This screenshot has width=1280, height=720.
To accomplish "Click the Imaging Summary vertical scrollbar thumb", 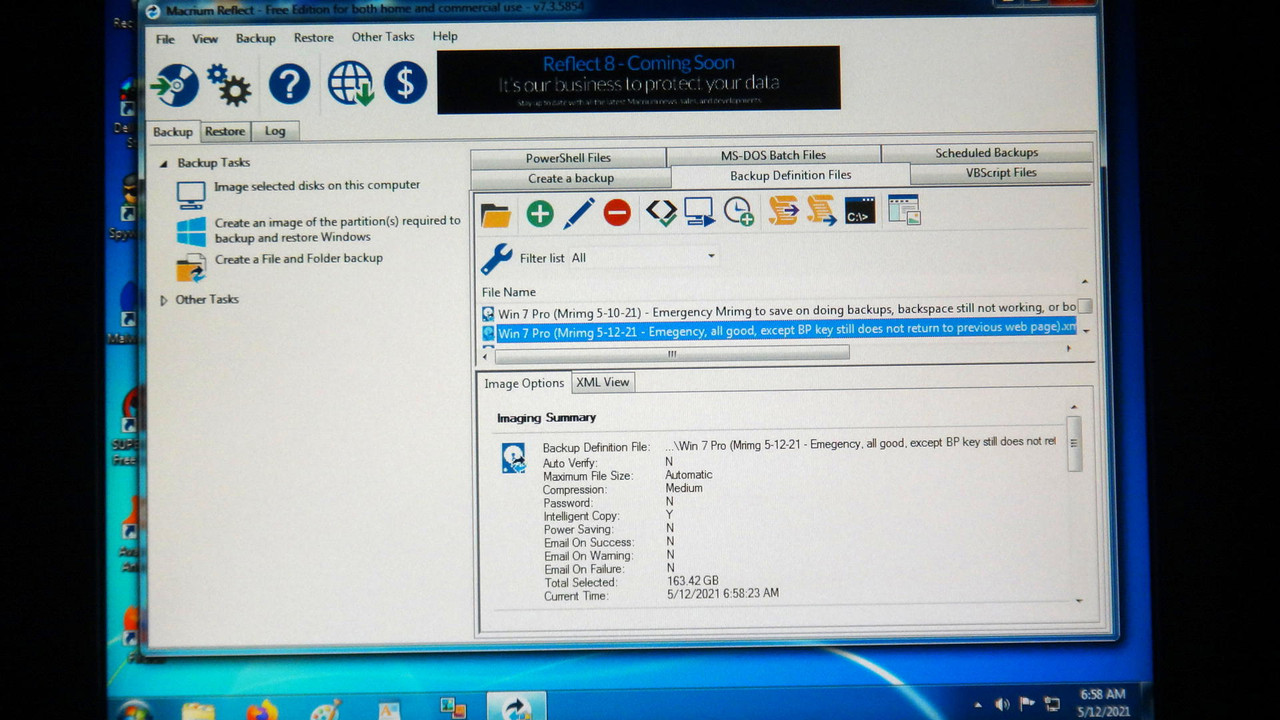I will pos(1074,443).
